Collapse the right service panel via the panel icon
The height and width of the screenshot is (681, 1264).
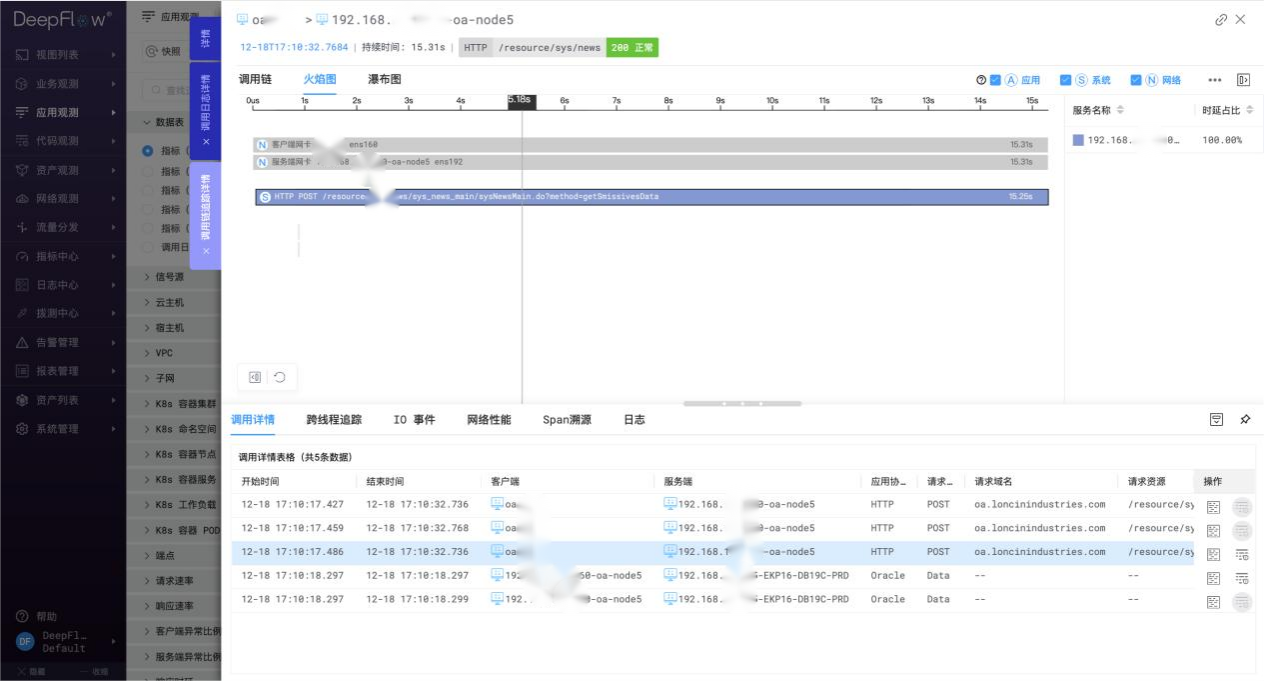click(x=1243, y=79)
